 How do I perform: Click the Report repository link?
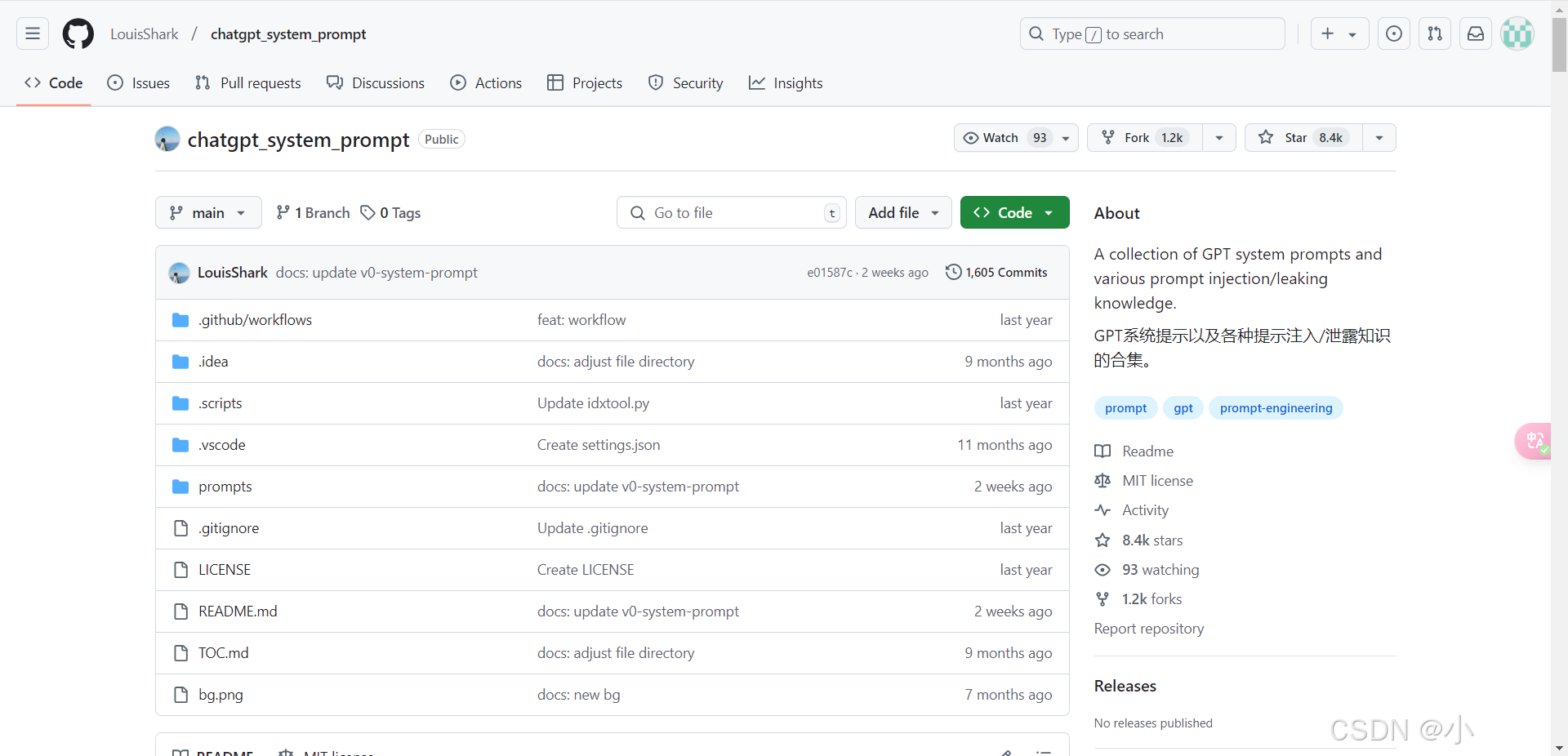pyautogui.click(x=1149, y=629)
